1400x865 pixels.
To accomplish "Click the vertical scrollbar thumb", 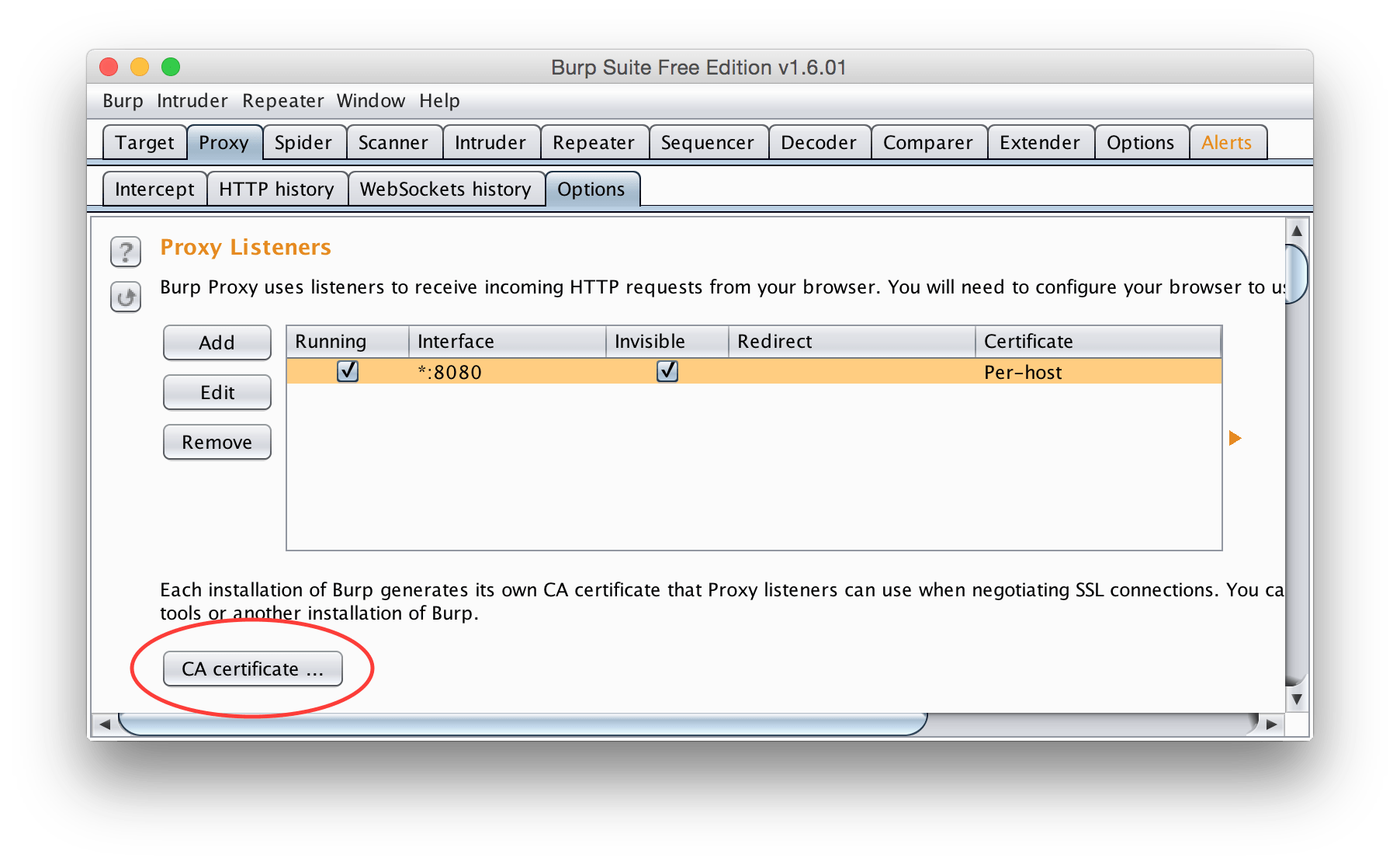I will pyautogui.click(x=1297, y=273).
